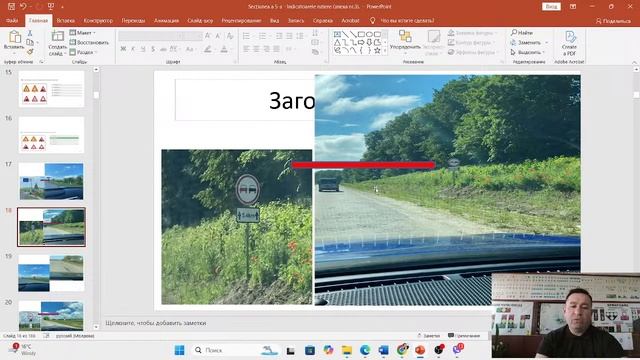Create a new slide with Создать слайд
Screen dimensions: 640x360
(x=58, y=43)
